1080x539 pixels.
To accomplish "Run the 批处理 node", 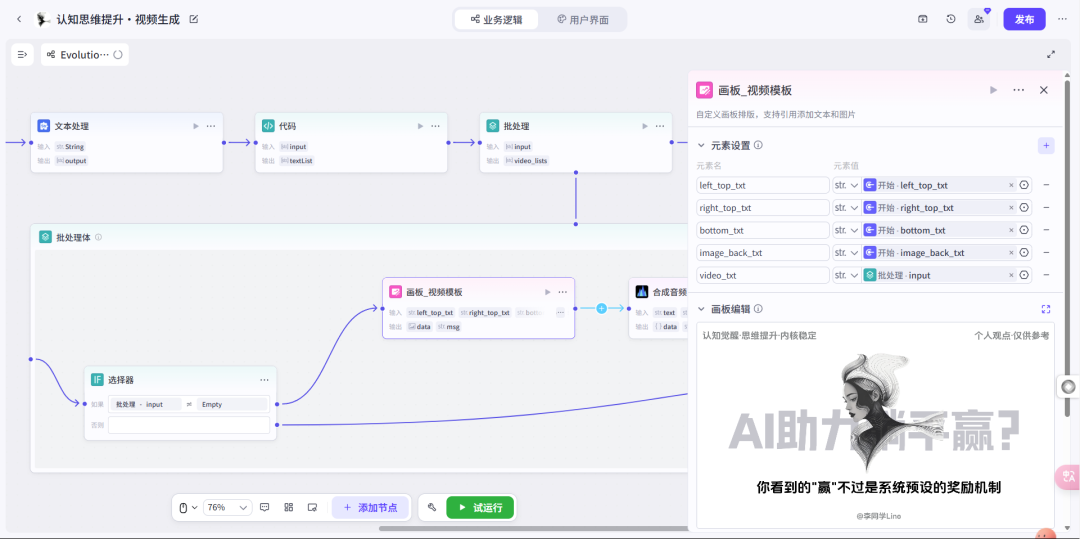I will (645, 126).
